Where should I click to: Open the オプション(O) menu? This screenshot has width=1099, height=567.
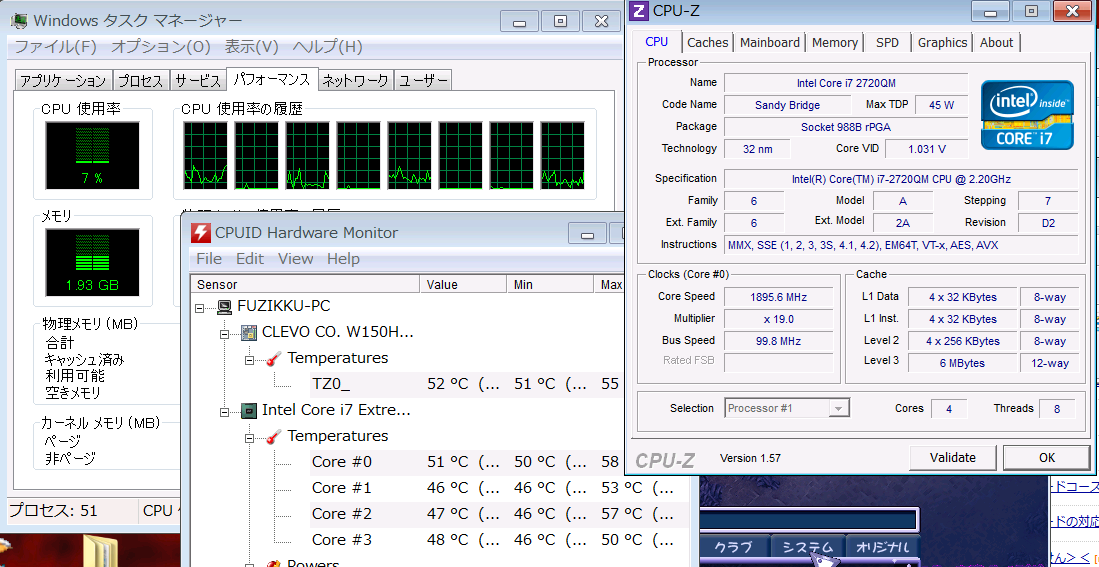point(160,47)
